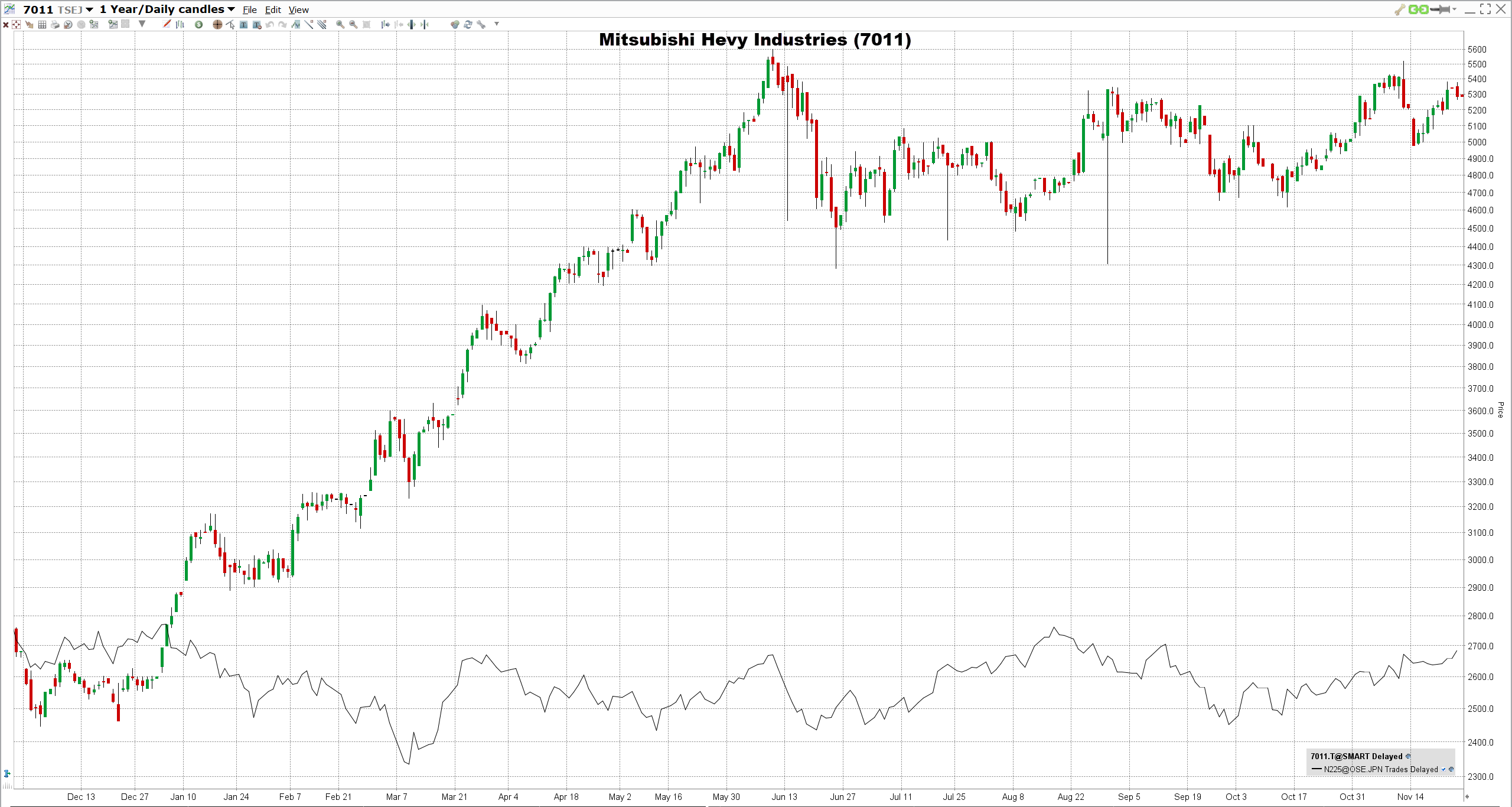Click the blue marker at bottom-left of chart
Viewport: 1512px width, 807px height.
coord(7,773)
